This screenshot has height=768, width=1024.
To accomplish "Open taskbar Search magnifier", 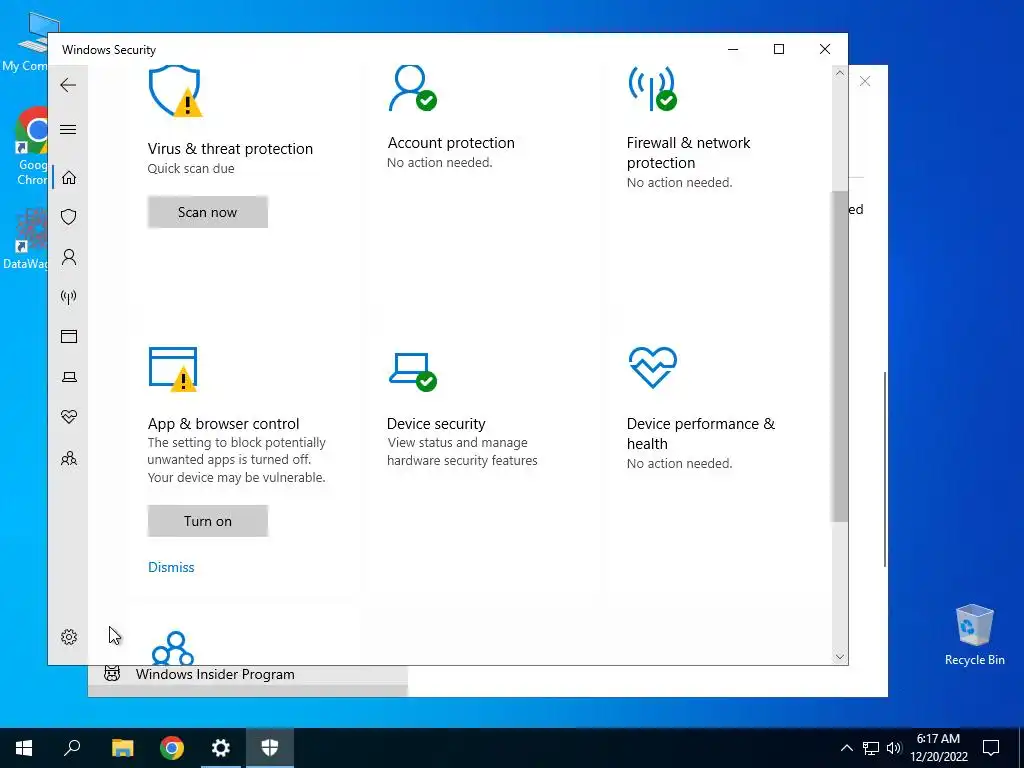I will [x=72, y=748].
